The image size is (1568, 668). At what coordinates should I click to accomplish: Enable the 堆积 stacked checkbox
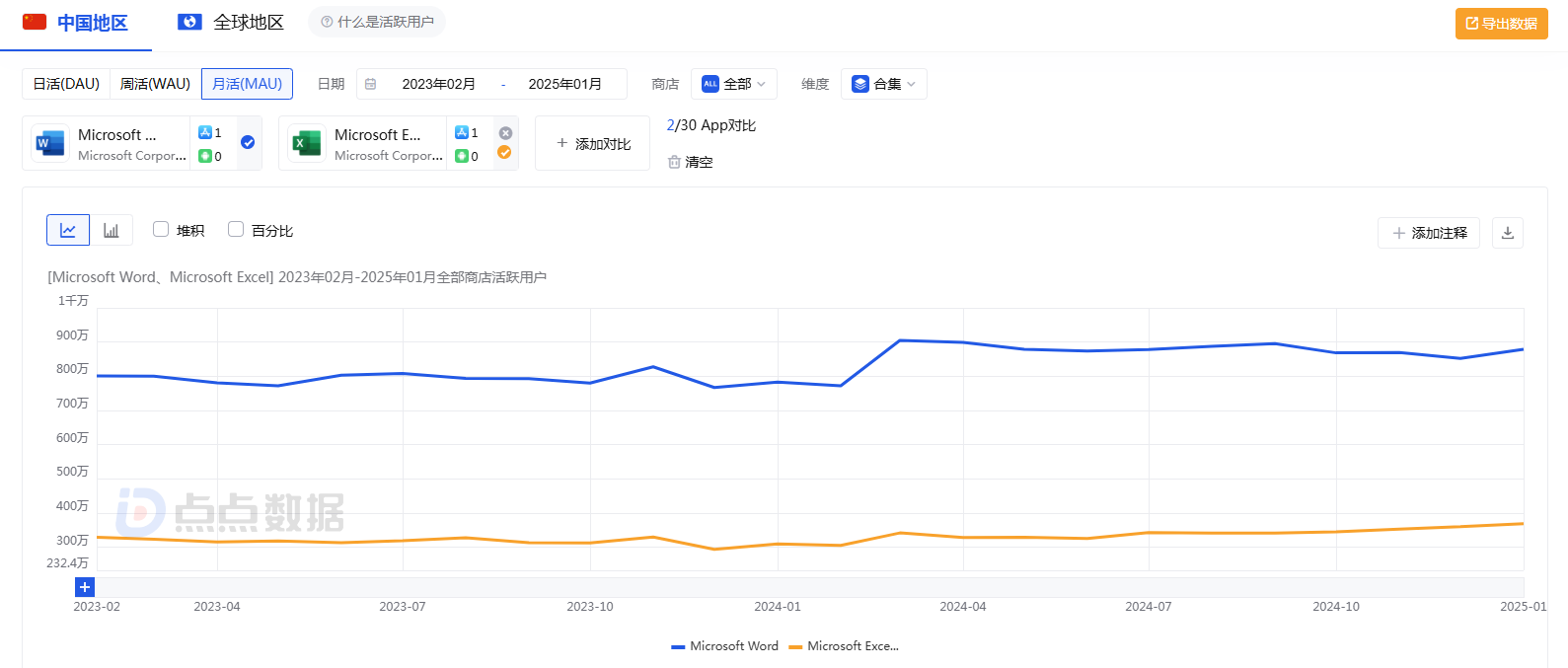tap(161, 229)
